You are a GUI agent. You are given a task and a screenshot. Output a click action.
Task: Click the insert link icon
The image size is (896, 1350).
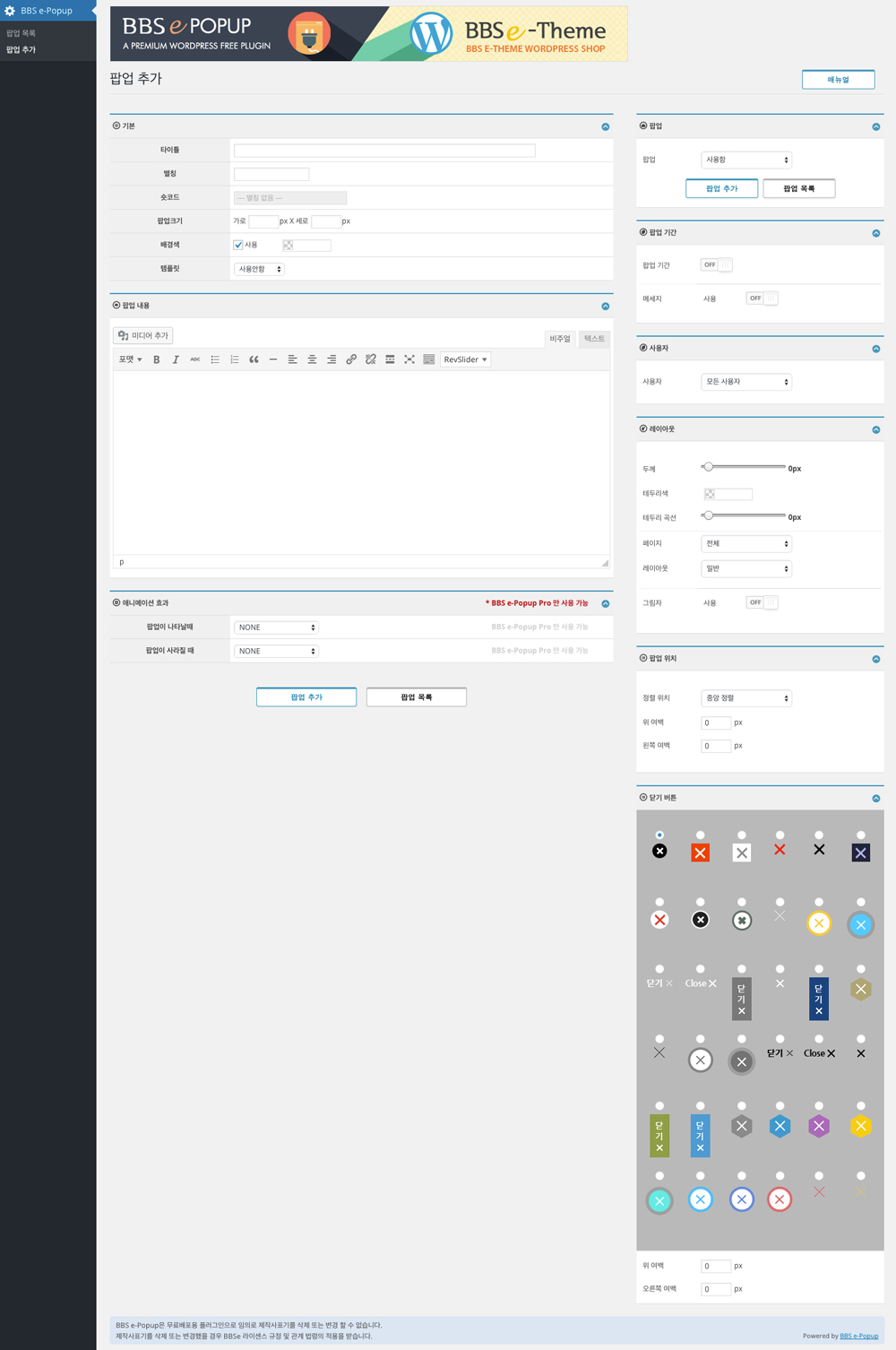pos(351,359)
